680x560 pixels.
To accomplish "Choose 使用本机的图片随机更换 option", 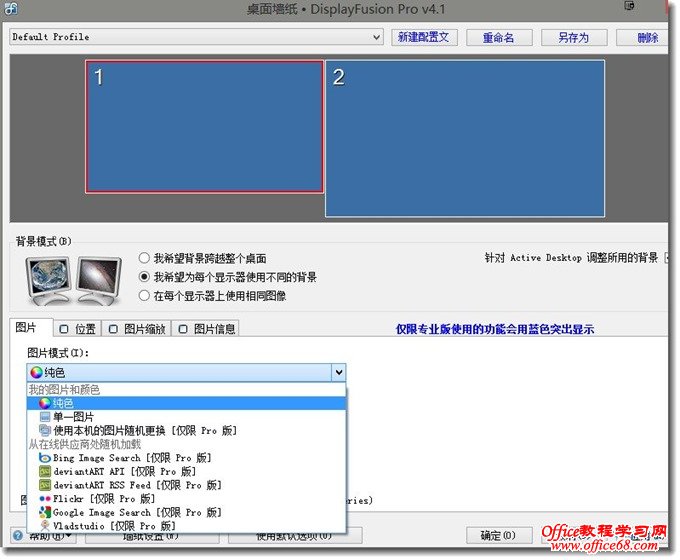I will click(x=186, y=430).
